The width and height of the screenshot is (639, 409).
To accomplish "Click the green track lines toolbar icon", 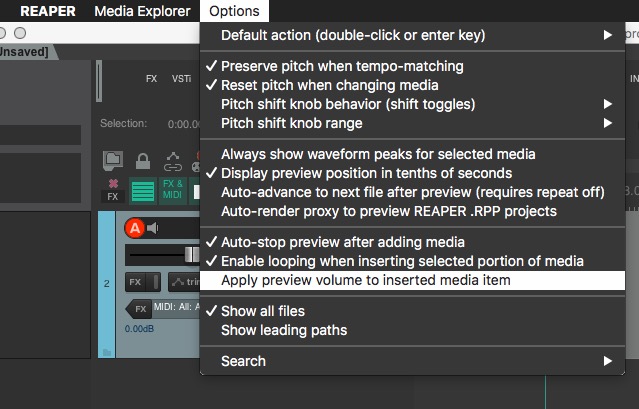I will click(x=142, y=190).
